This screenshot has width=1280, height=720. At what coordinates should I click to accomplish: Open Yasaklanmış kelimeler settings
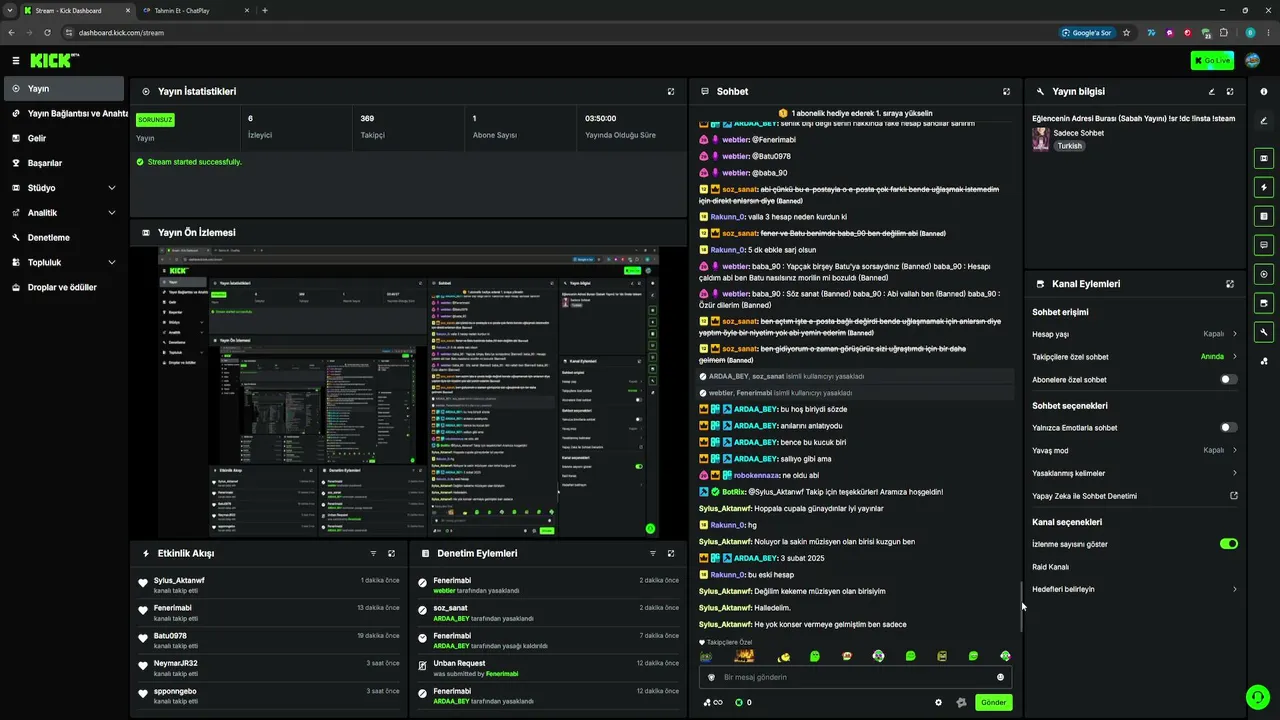pos(1135,473)
